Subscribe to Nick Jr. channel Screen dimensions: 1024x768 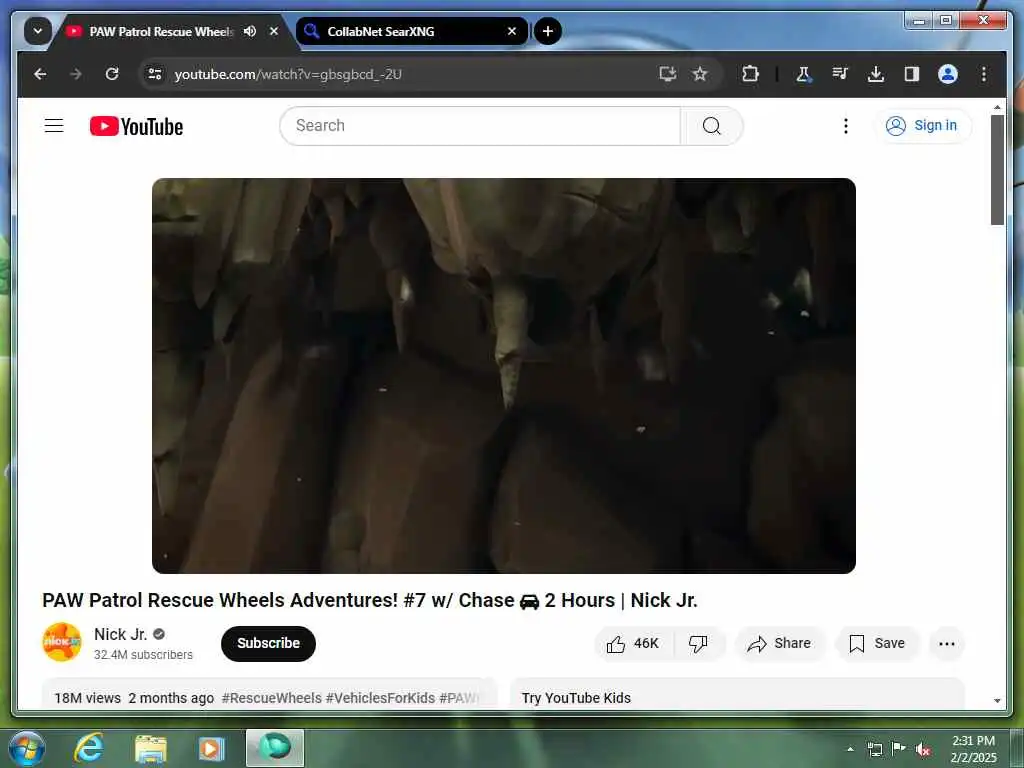(x=268, y=643)
